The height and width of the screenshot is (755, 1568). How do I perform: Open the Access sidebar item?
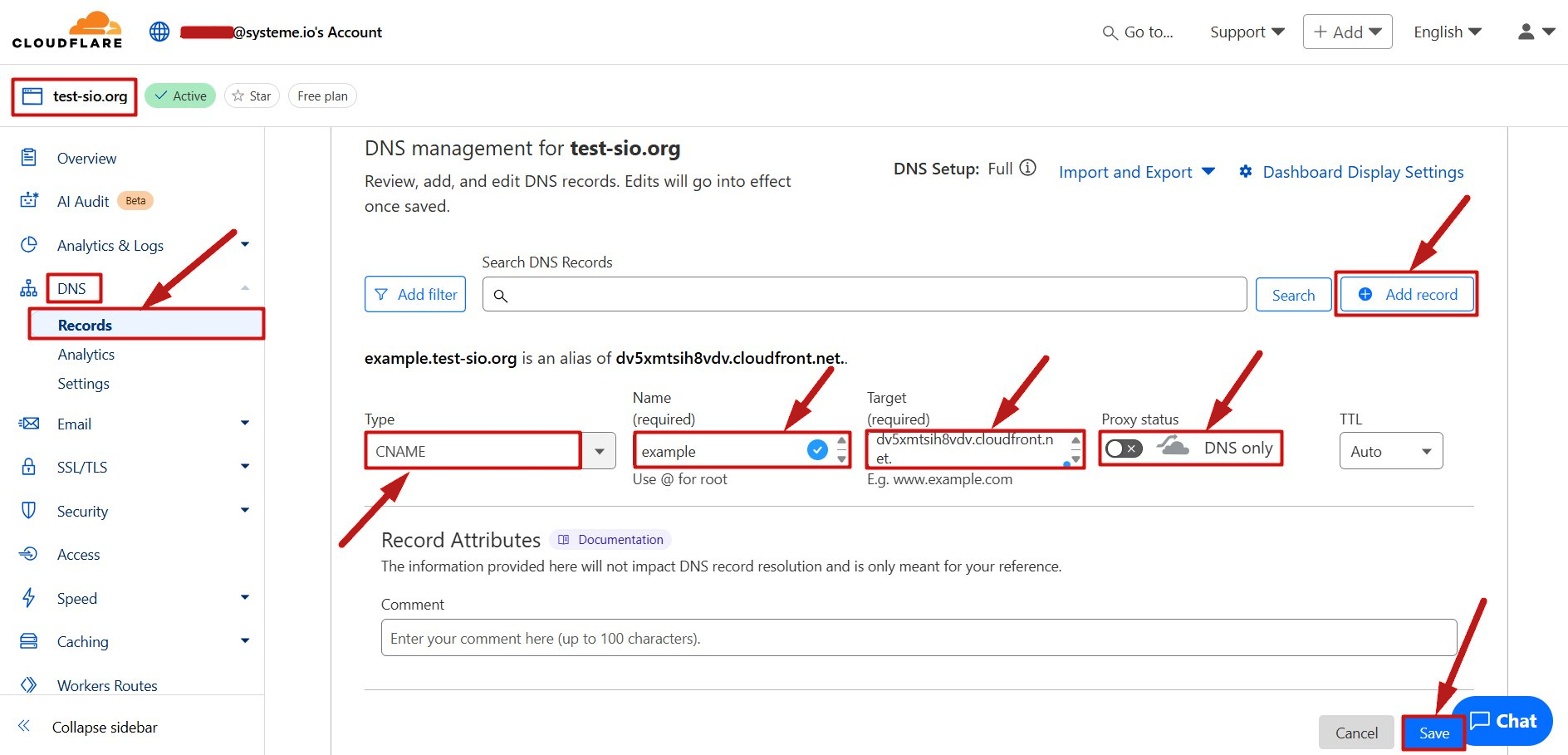click(x=78, y=554)
